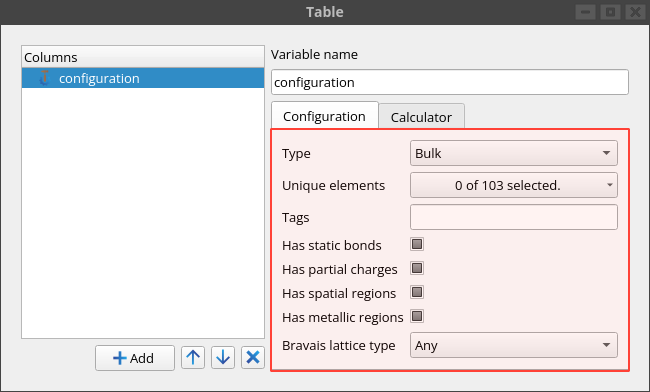Screen dimensions: 650x392
Task: Switch to the Calculator tab
Action: click(x=421, y=117)
